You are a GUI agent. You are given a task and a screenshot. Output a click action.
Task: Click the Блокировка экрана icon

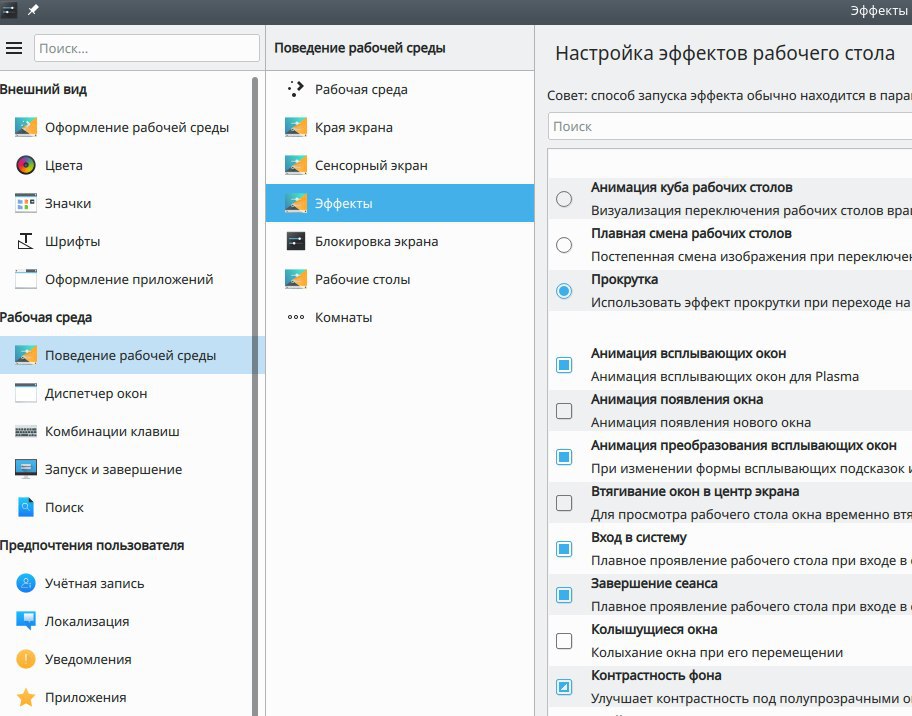click(295, 241)
